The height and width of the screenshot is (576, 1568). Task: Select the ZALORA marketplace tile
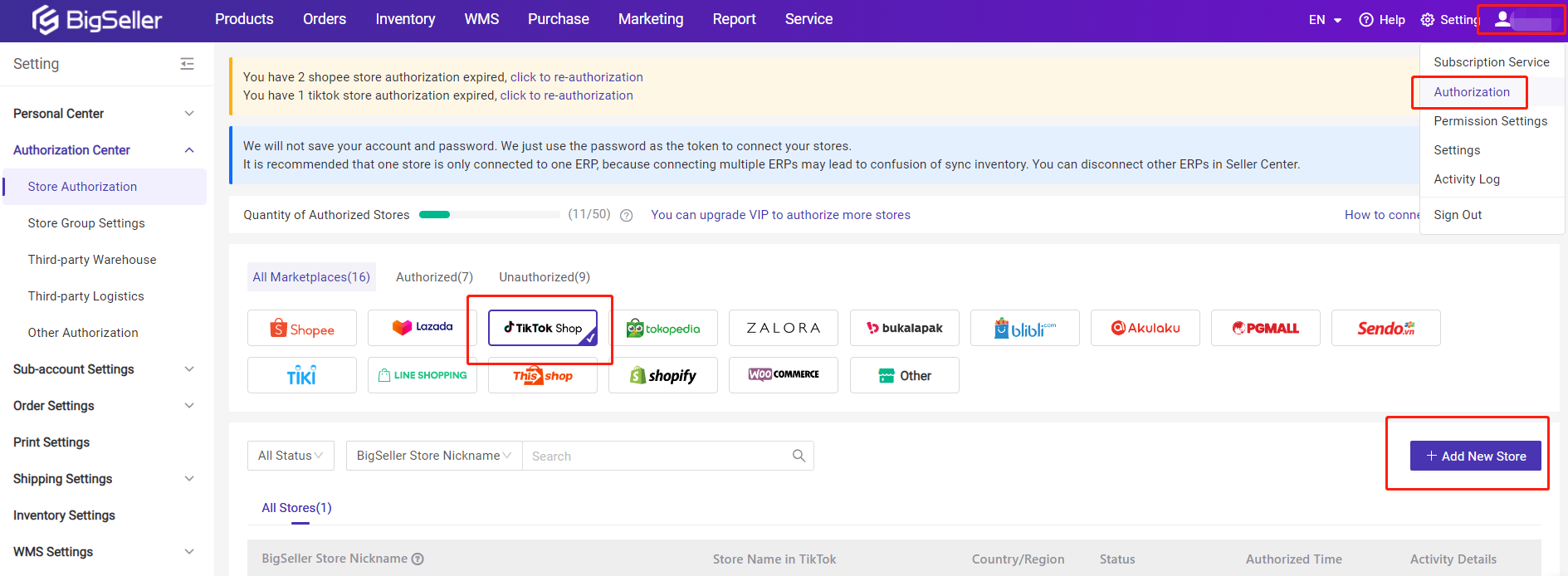[x=784, y=328]
